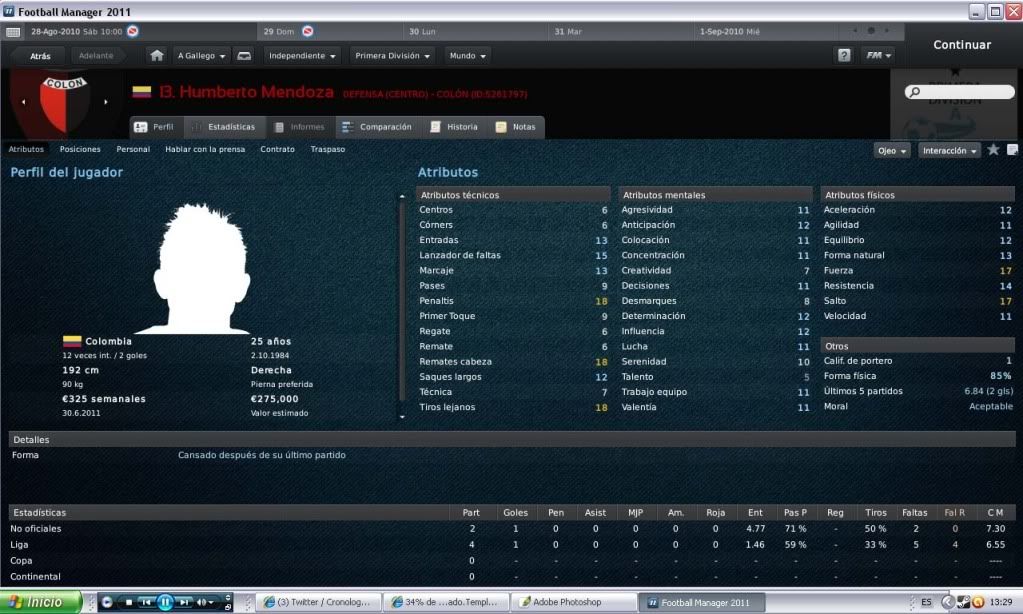The image size is (1023, 614).
Task: Show the previous player with the left arrow on the Colón badge
Action: point(23,102)
